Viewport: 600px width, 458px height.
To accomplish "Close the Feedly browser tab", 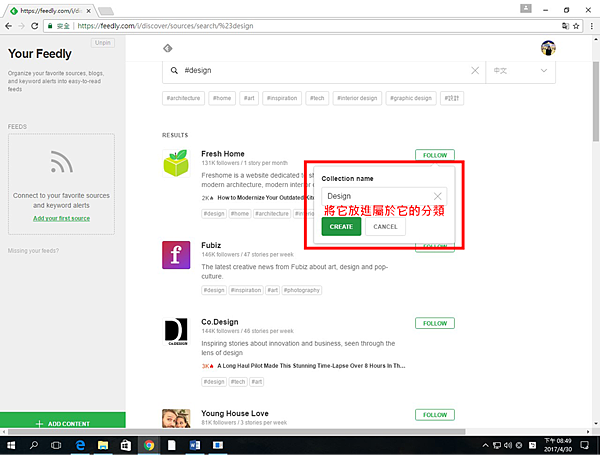I will coord(88,11).
